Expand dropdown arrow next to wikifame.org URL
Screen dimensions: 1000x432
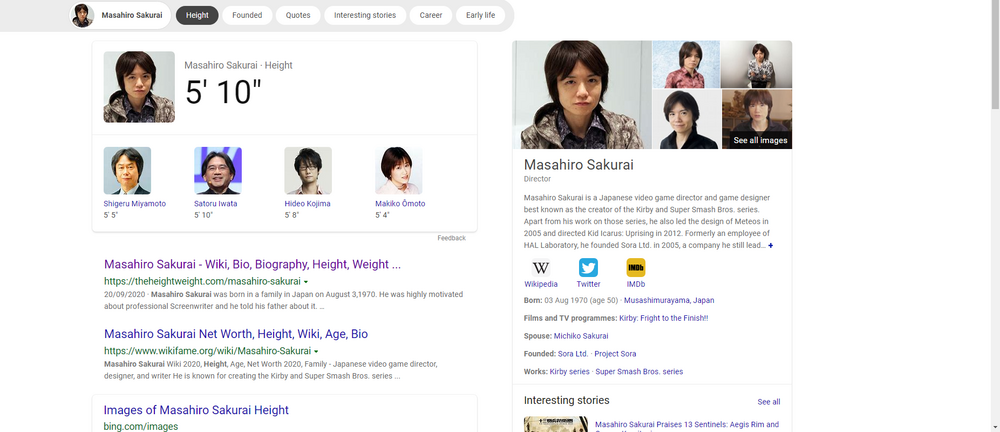click(x=316, y=352)
